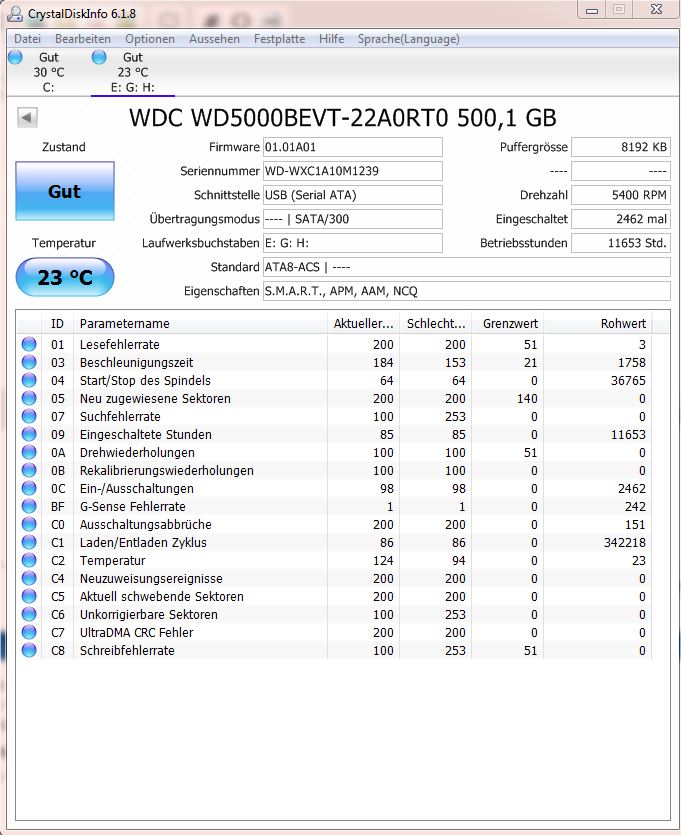
Task: Click the Übertragungsmodus field SATA/300
Action: pyautogui.click(x=352, y=219)
